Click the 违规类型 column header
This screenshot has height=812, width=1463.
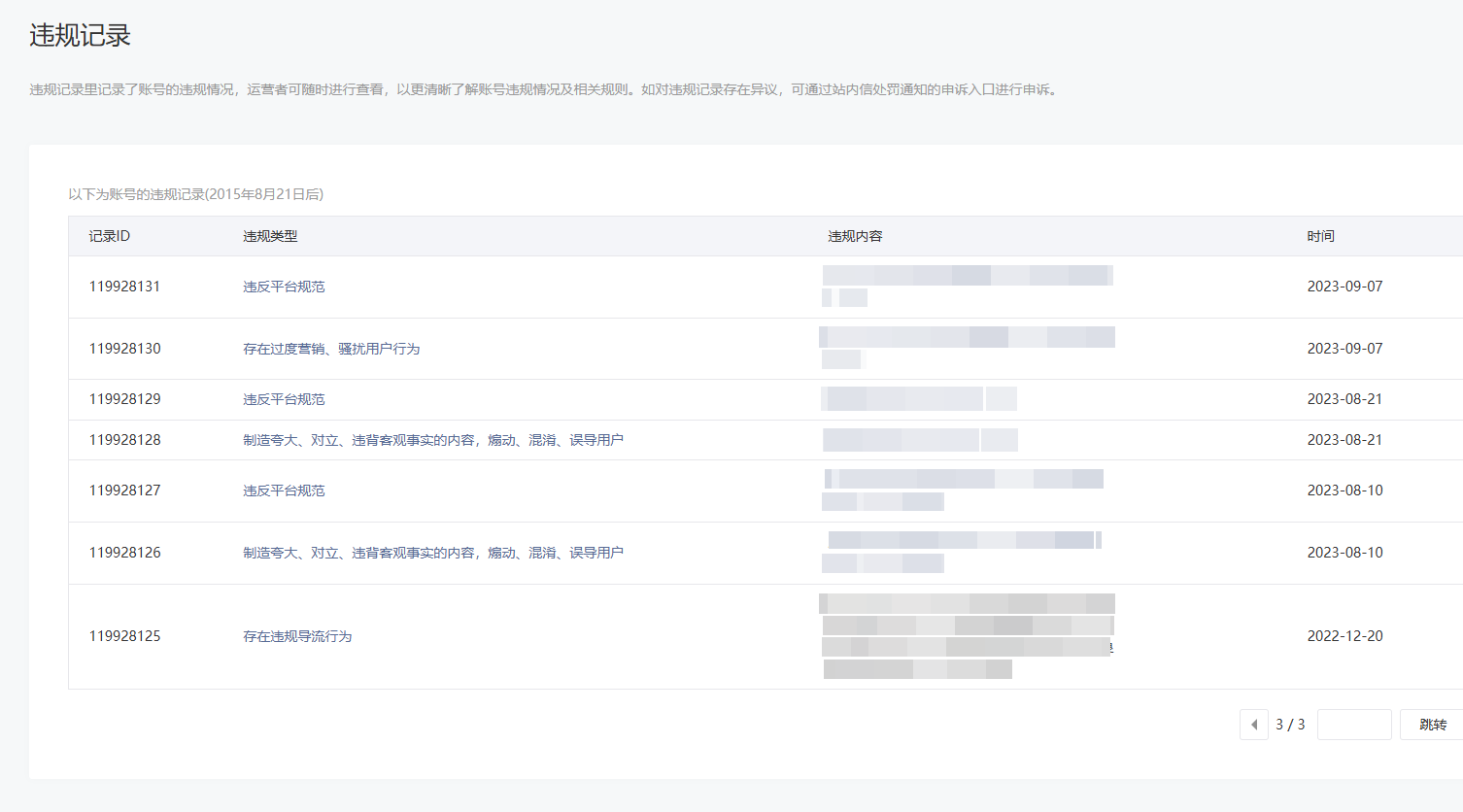[270, 236]
